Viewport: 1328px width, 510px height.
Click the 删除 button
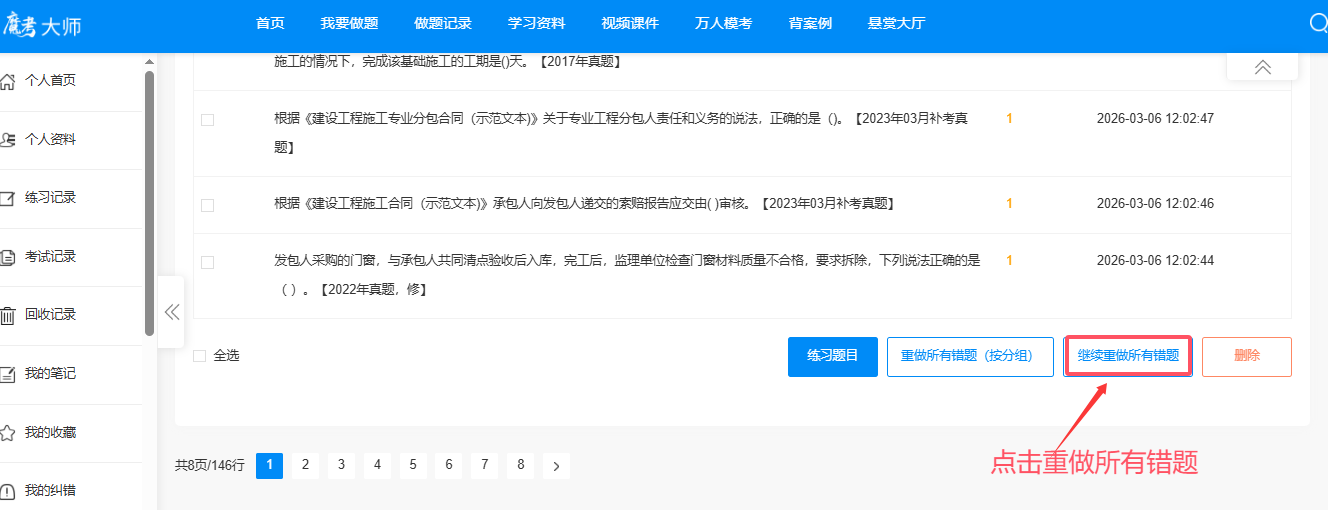[x=1247, y=356]
